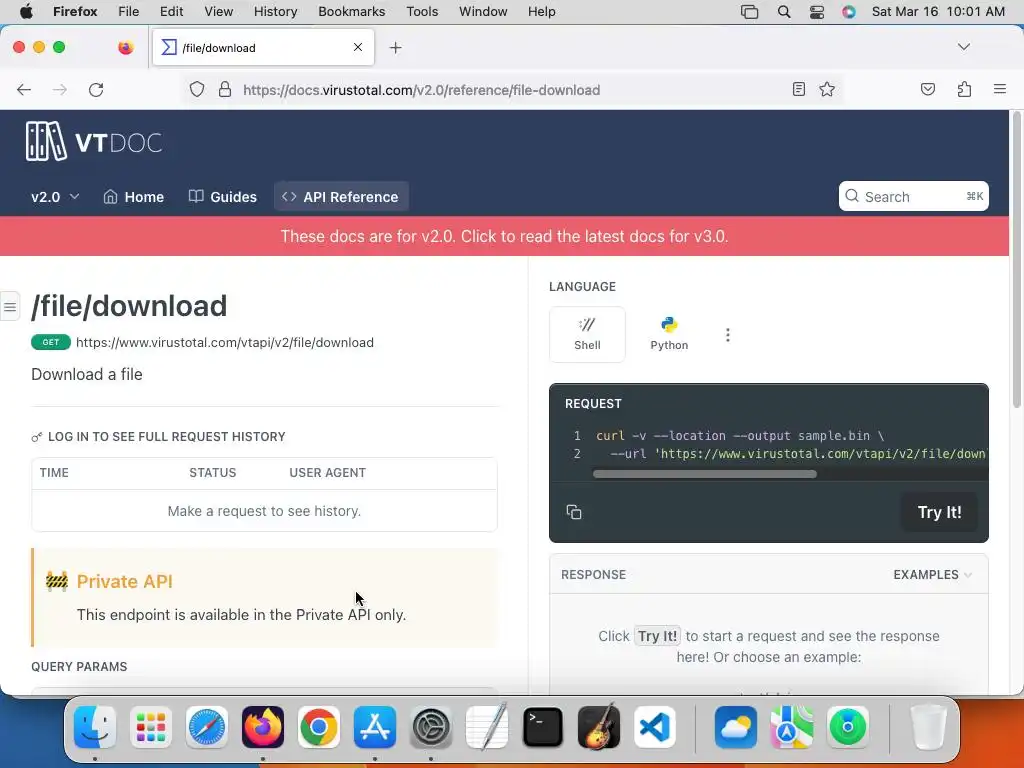Screen dimensions: 1024x768
Task: Click the site security padlock icon
Action: 225,89
